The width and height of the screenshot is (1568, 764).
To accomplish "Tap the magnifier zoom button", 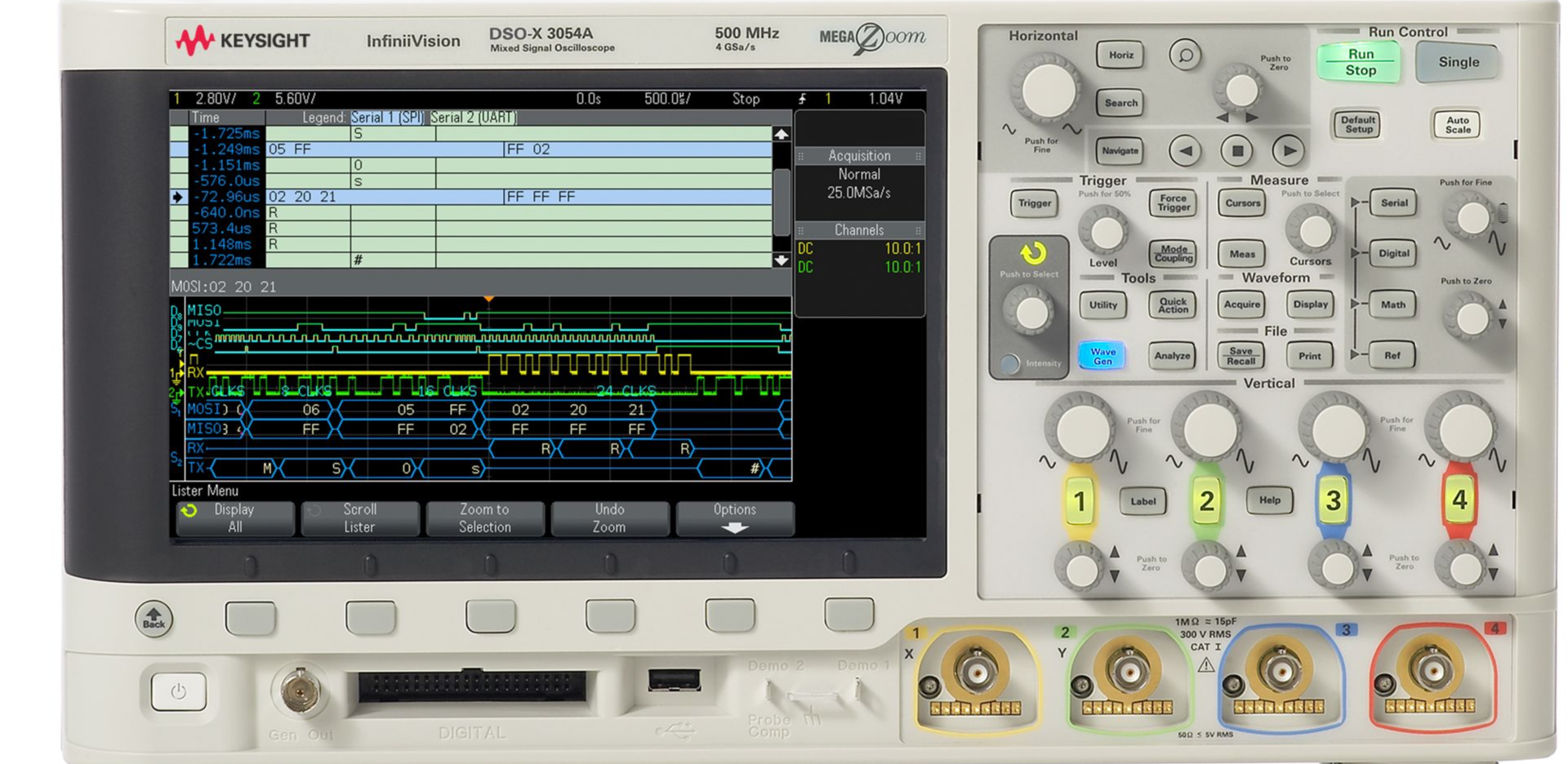I will coord(1185,55).
